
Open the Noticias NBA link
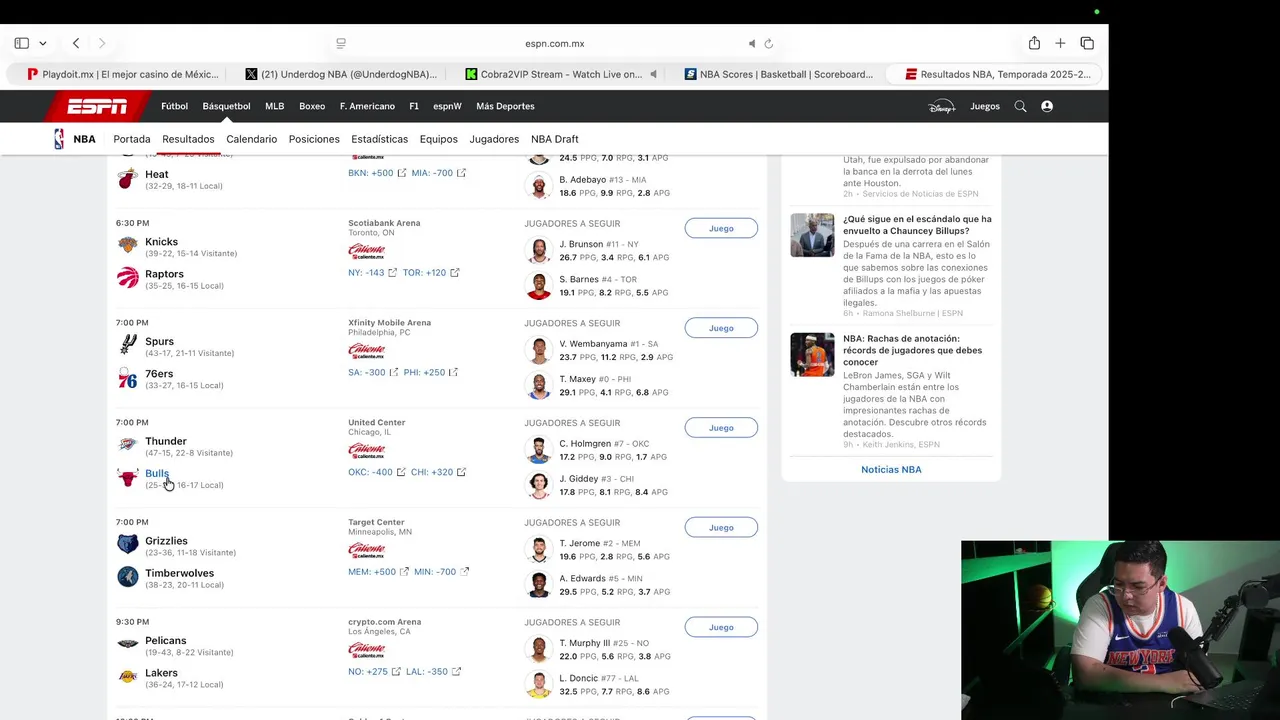click(x=891, y=469)
